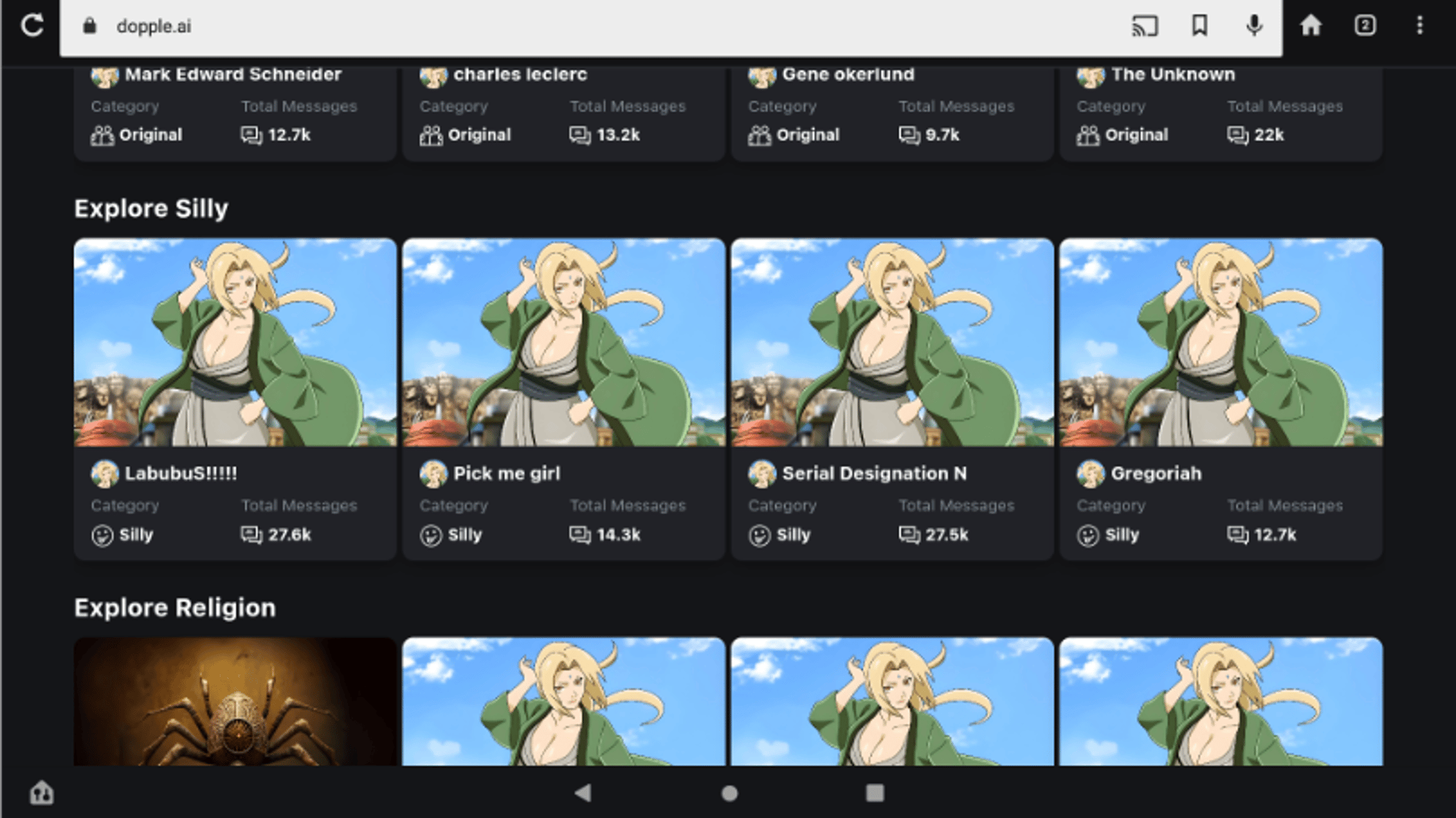Tap the cast screen icon

coord(1144,26)
